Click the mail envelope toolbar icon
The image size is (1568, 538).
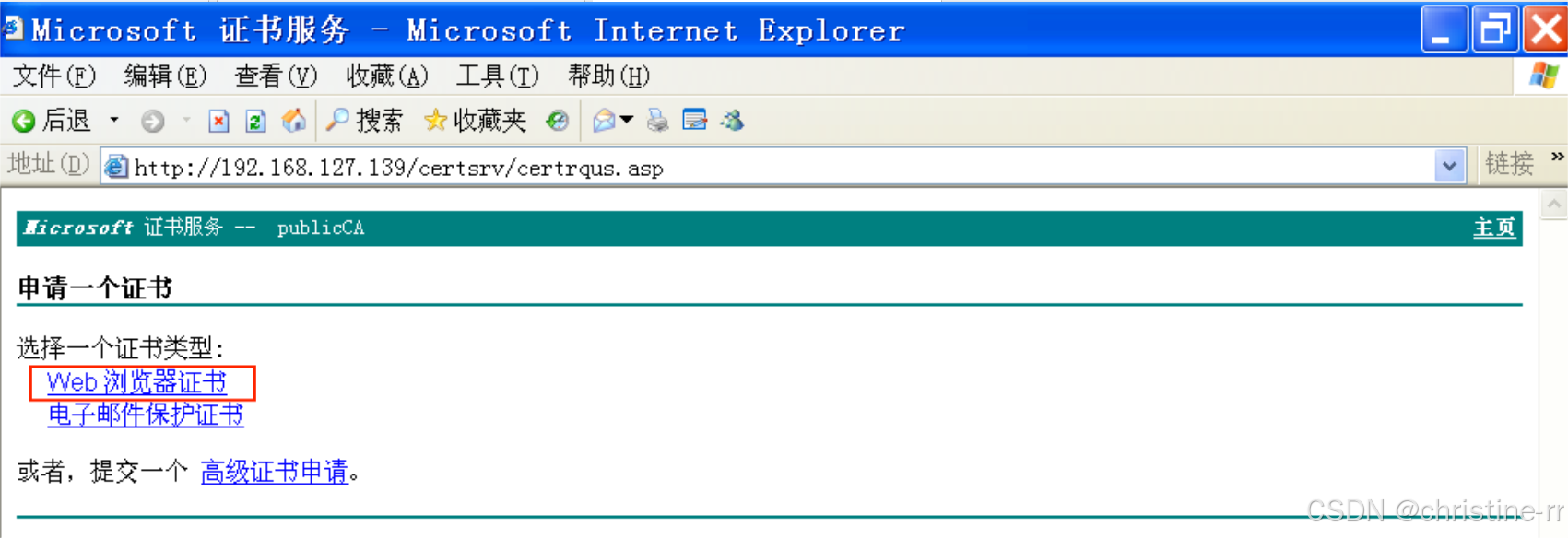tap(604, 121)
